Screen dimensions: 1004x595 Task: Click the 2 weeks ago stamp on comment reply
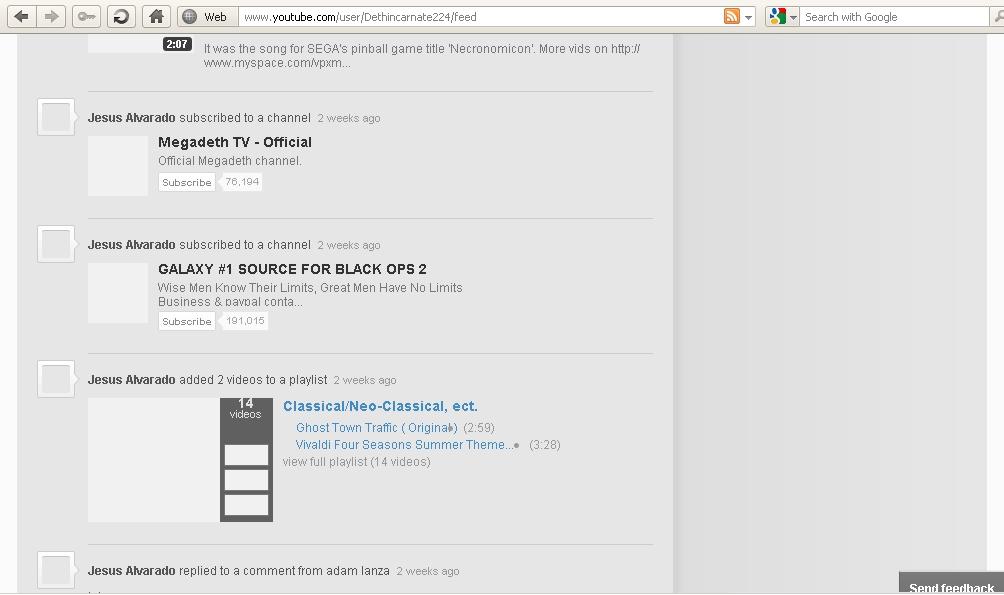[x=428, y=571]
